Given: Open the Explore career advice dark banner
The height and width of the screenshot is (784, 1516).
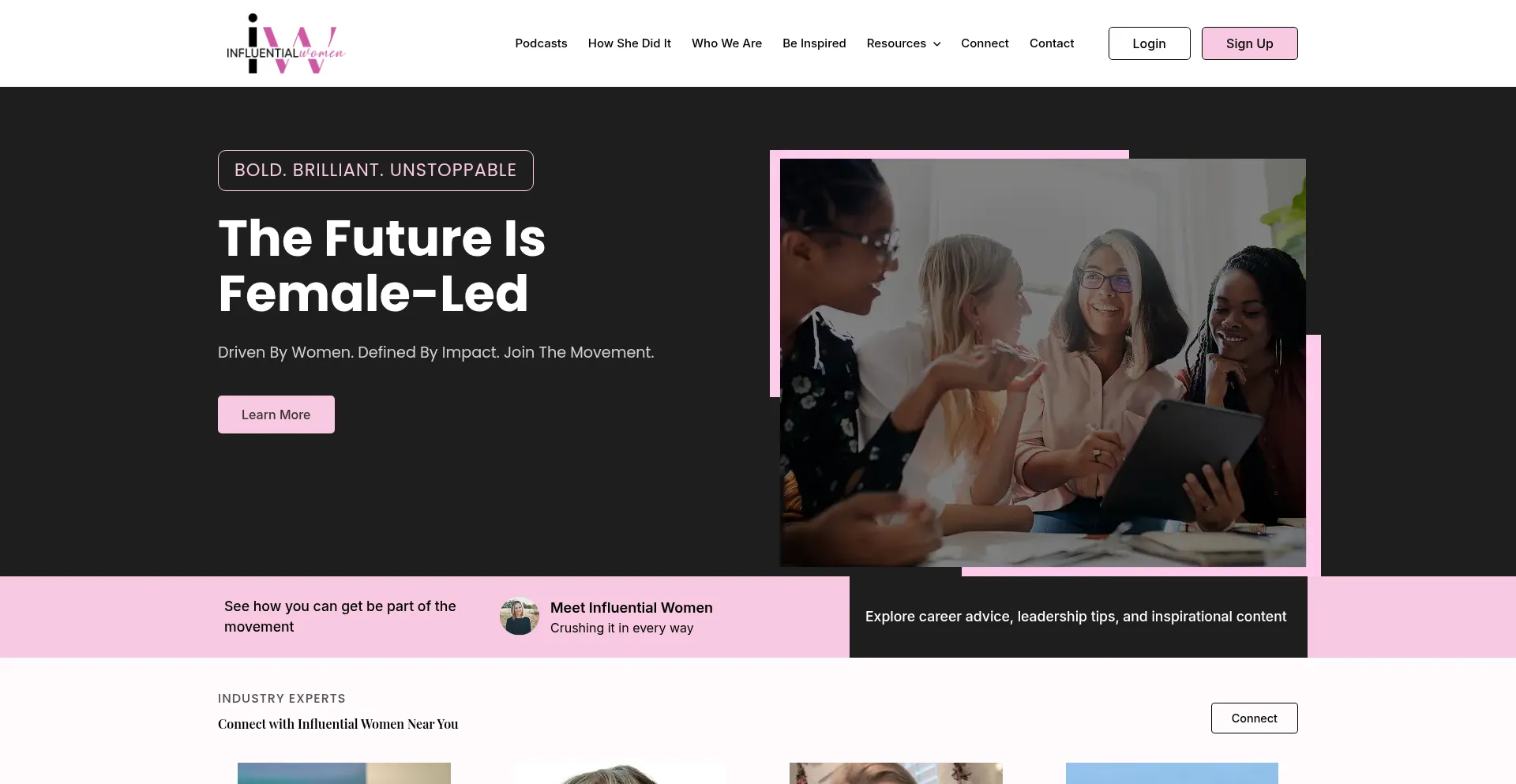Looking at the screenshot, I should 1078,617.
